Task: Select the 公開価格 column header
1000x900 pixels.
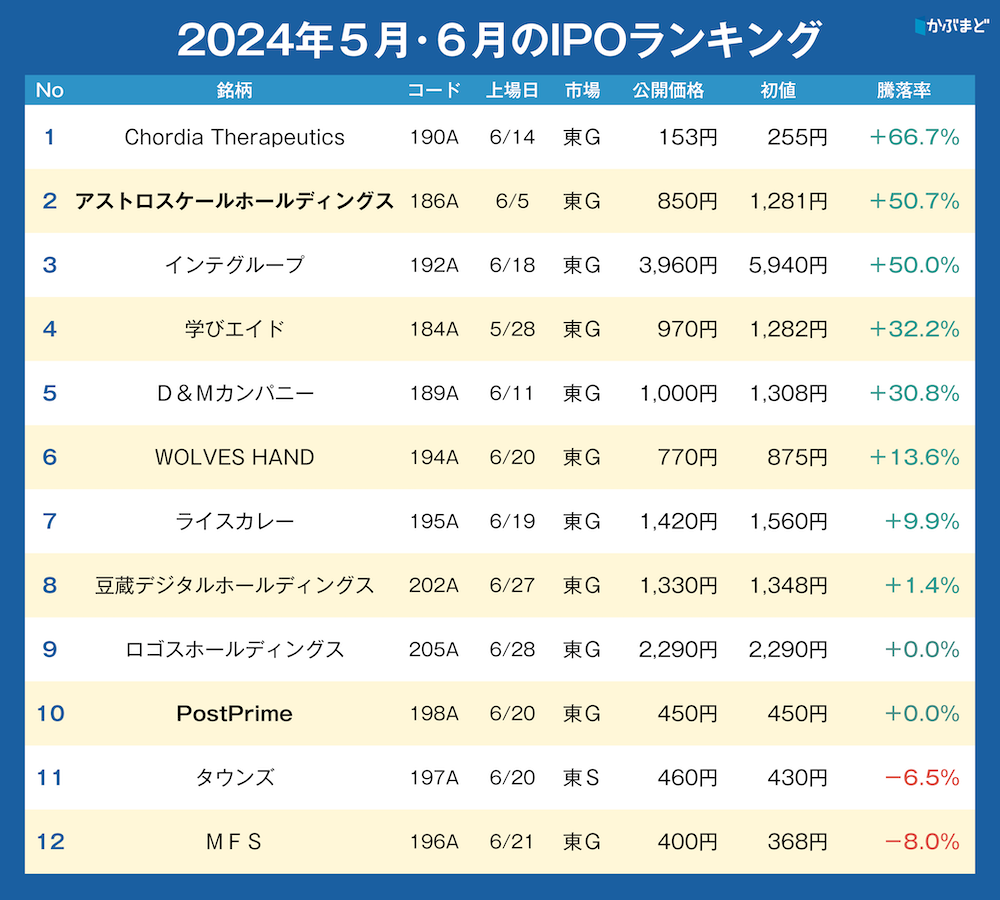Action: pyautogui.click(x=668, y=90)
